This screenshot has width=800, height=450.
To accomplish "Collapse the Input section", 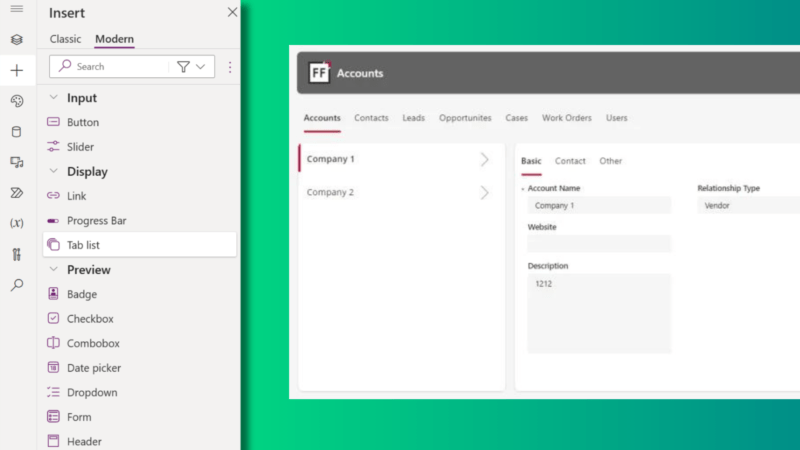I will [54, 98].
